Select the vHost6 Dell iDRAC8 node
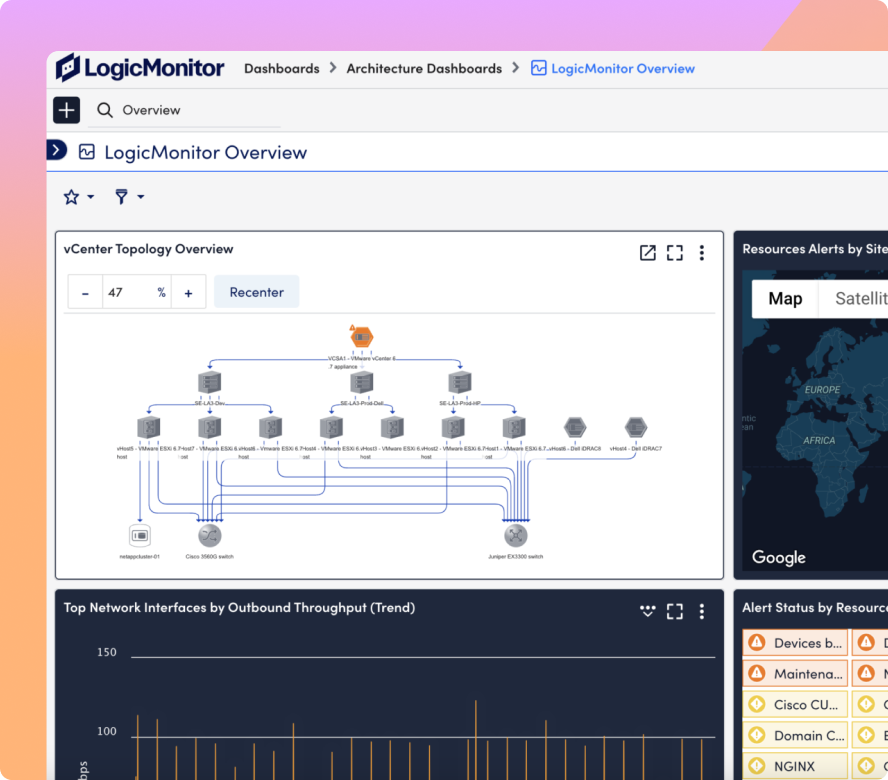The height and width of the screenshot is (780, 888). 575,427
